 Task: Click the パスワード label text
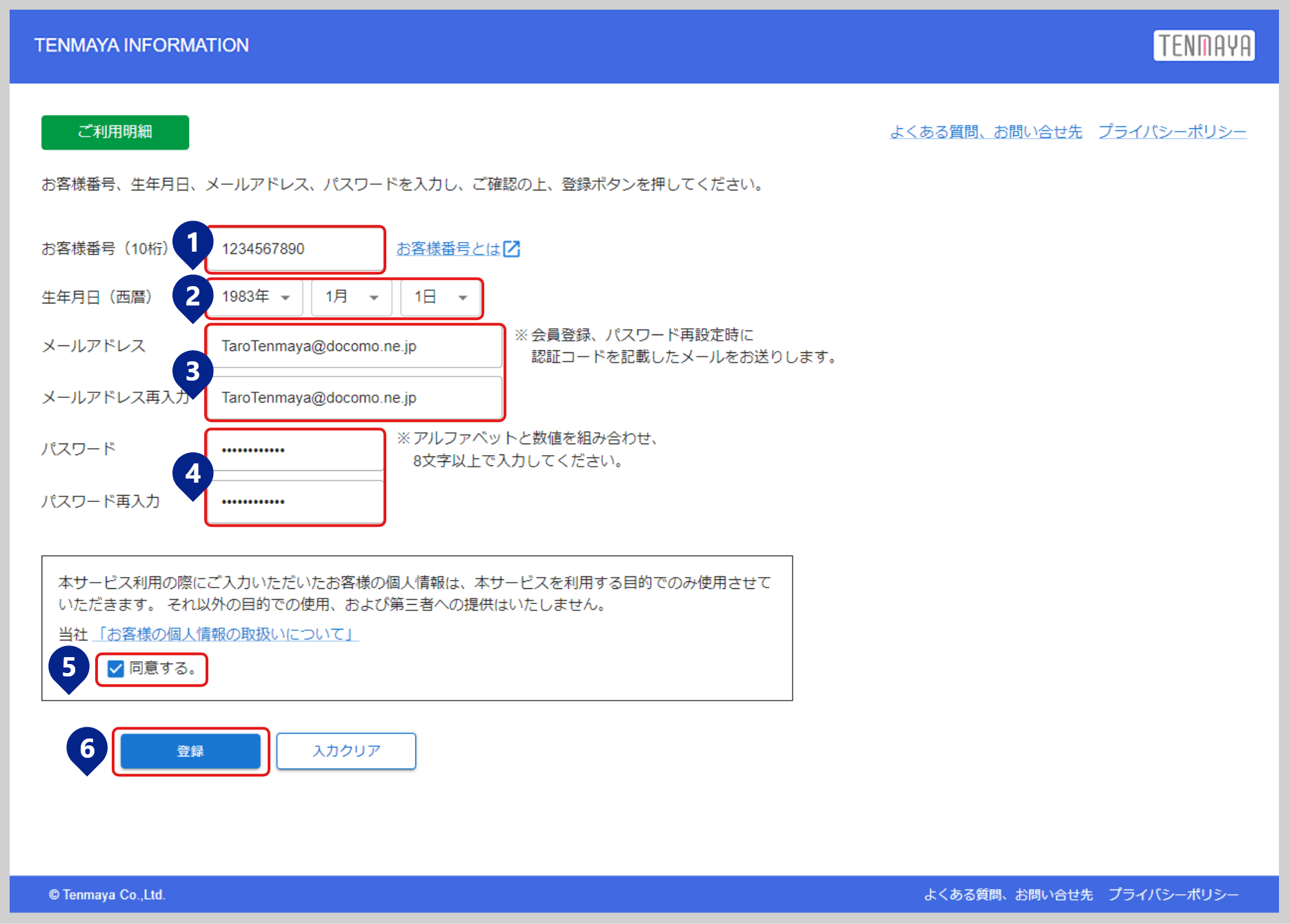coord(79,449)
